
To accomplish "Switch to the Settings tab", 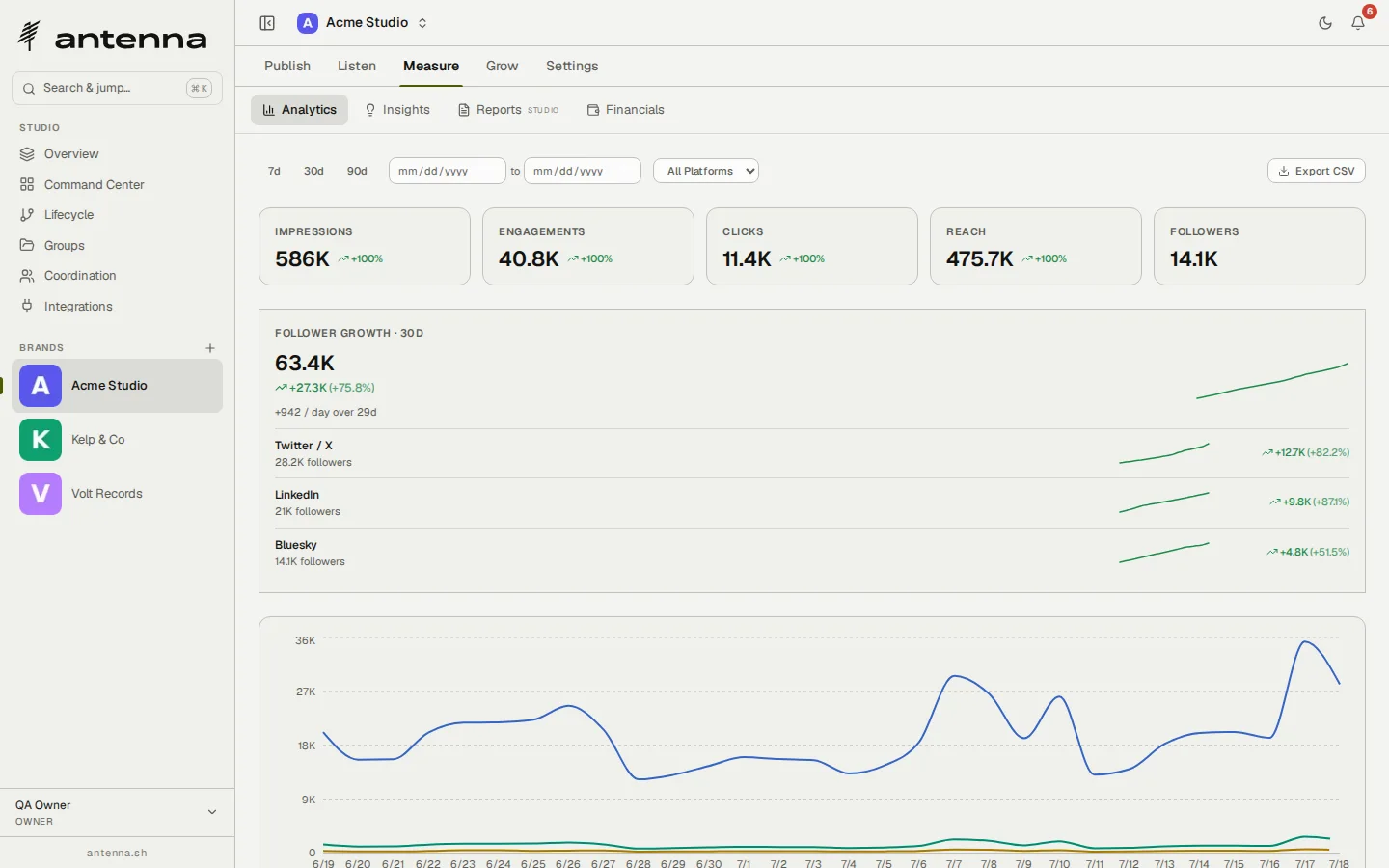I will (x=572, y=66).
